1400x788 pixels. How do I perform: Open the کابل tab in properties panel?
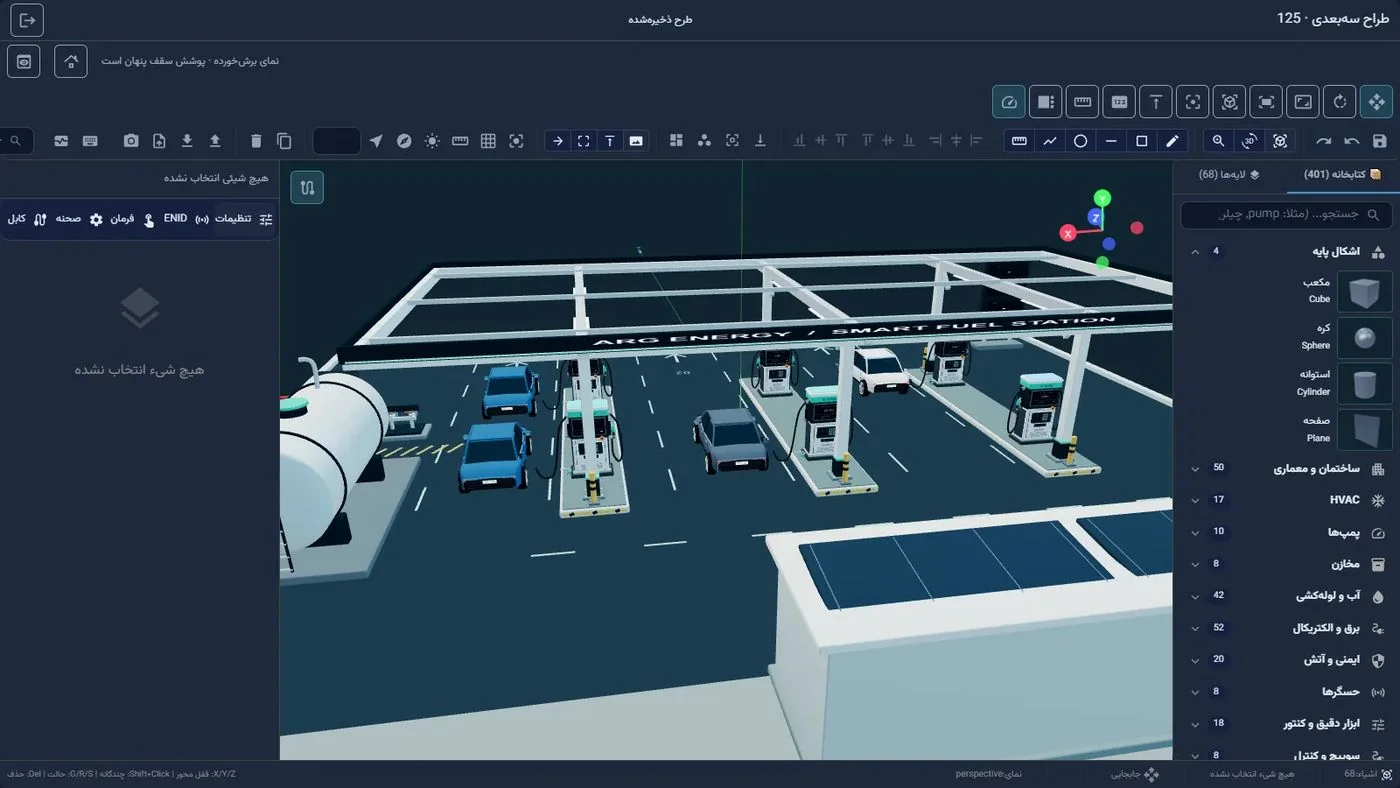[25, 219]
